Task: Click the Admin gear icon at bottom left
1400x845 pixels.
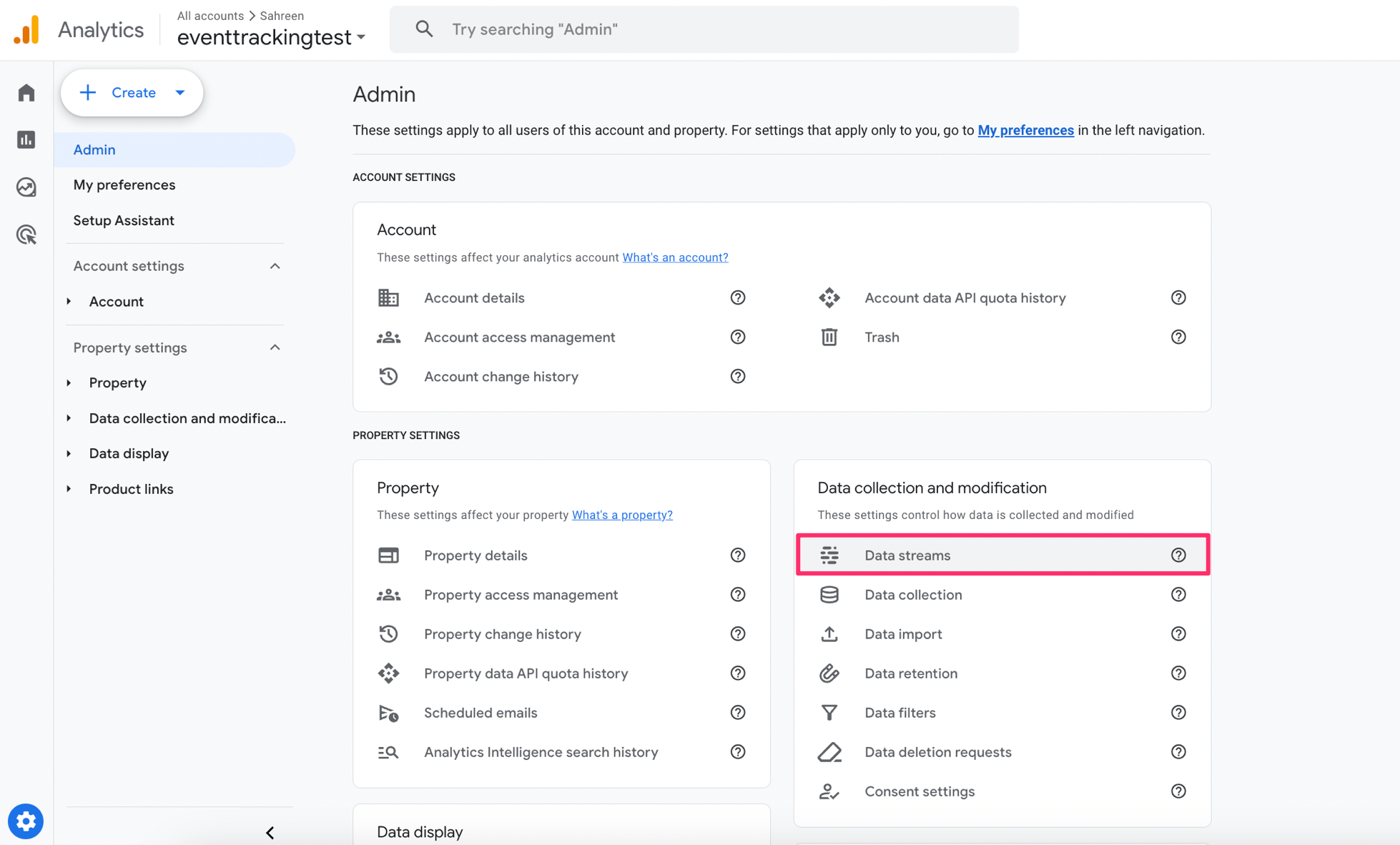Action: (x=26, y=821)
